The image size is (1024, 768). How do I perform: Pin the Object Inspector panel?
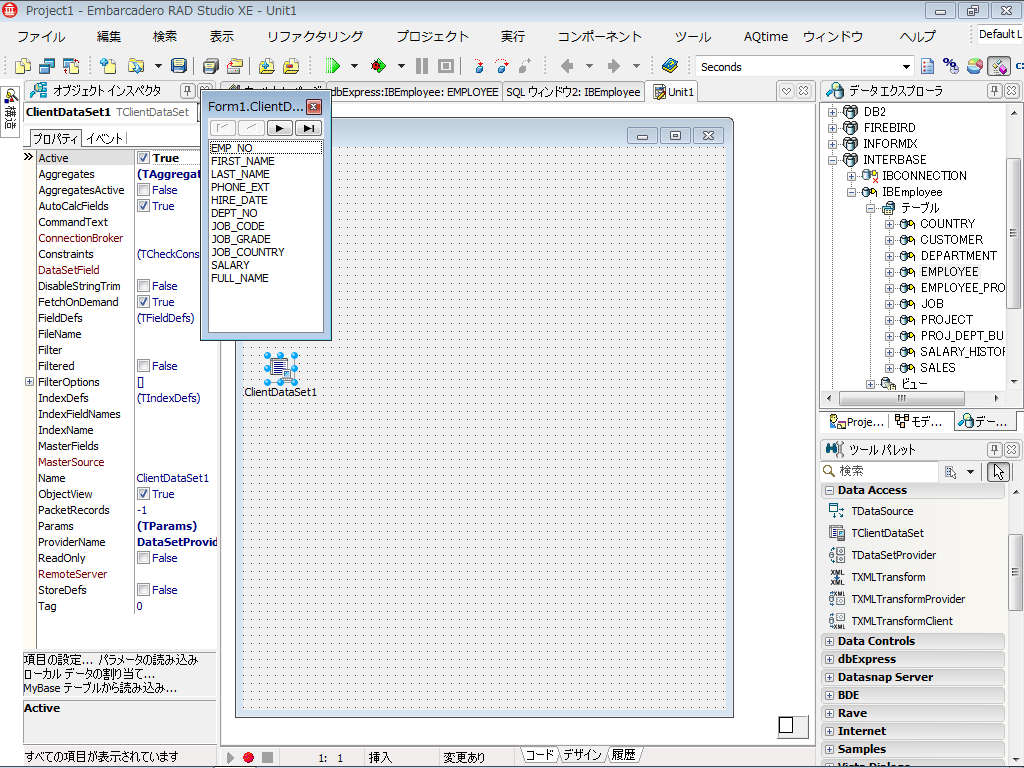click(x=187, y=91)
